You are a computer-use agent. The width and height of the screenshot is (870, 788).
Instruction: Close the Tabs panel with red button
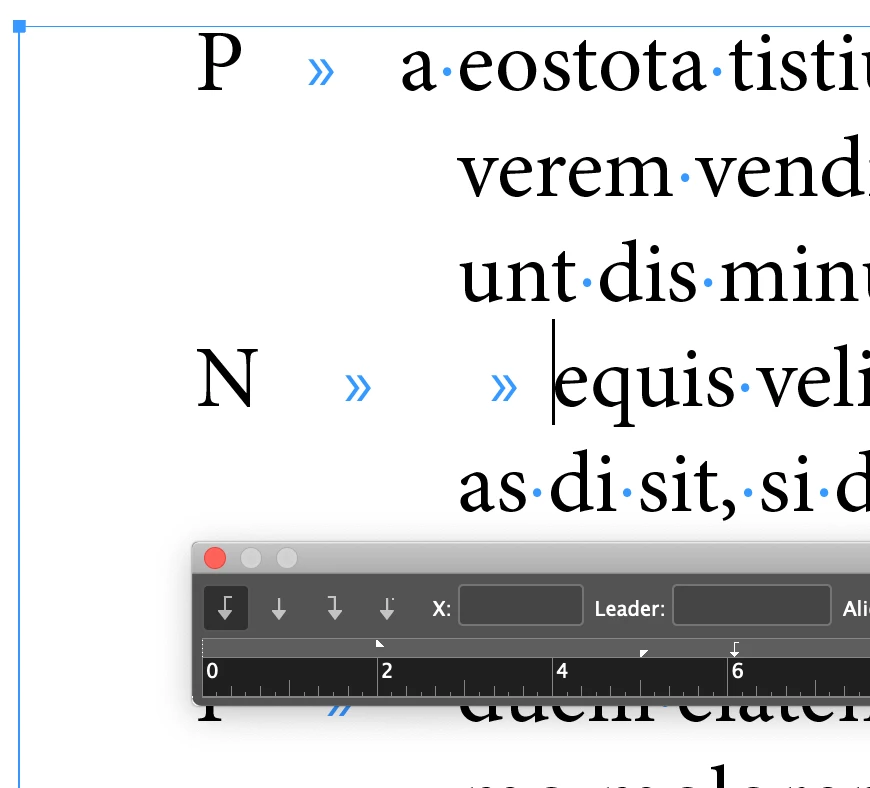[x=215, y=558]
